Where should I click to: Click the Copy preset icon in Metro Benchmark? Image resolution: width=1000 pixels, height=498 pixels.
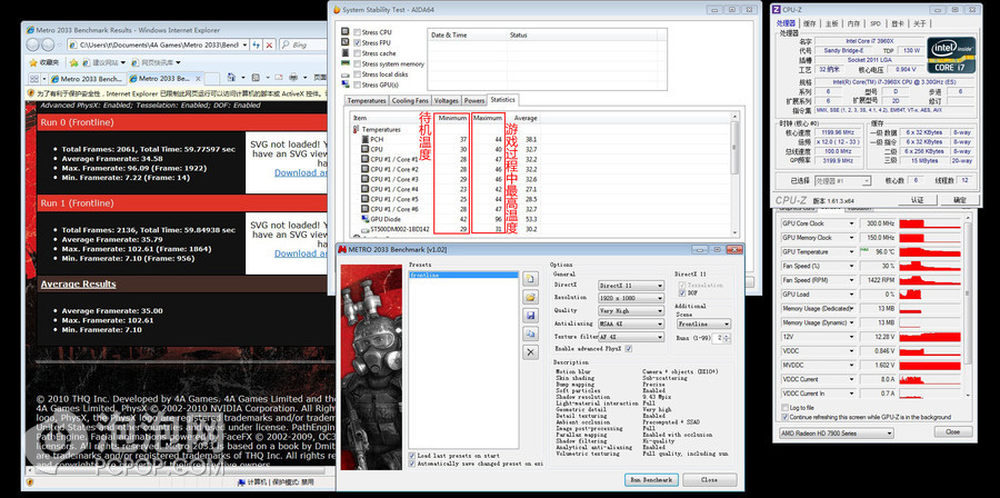tap(531, 334)
